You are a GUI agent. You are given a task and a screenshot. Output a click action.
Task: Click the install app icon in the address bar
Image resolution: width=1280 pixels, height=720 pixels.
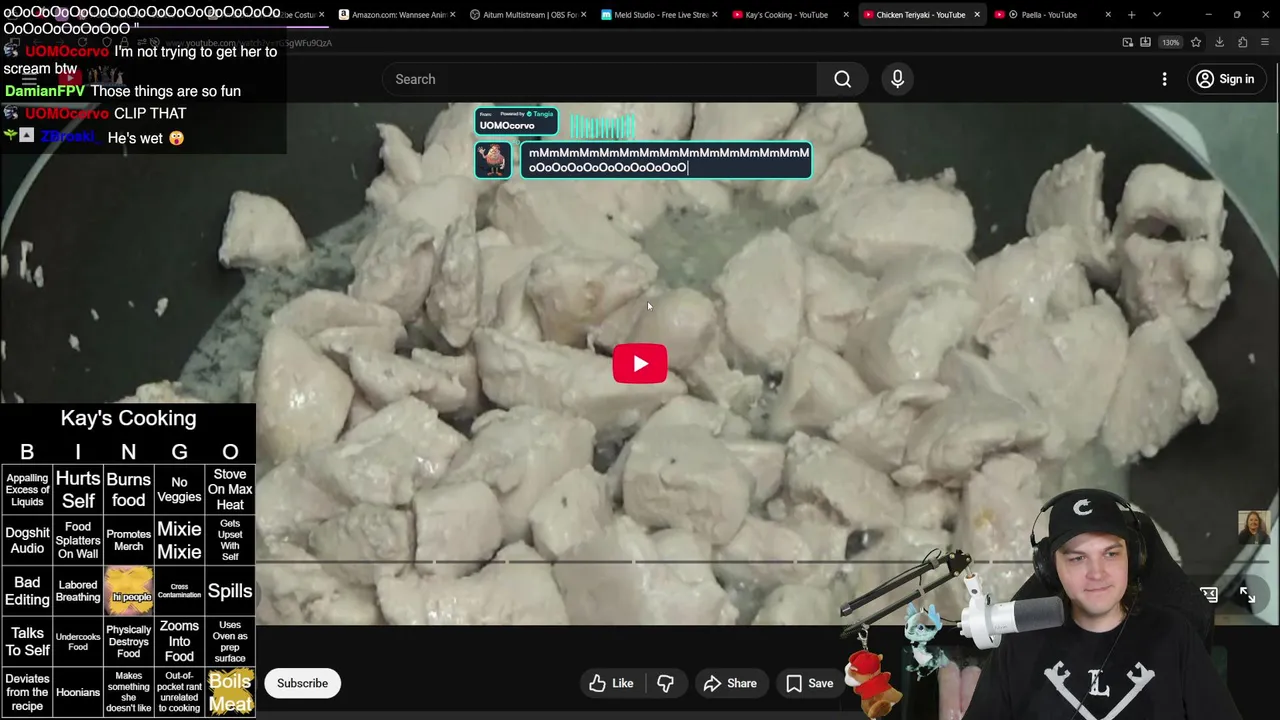[1145, 43]
